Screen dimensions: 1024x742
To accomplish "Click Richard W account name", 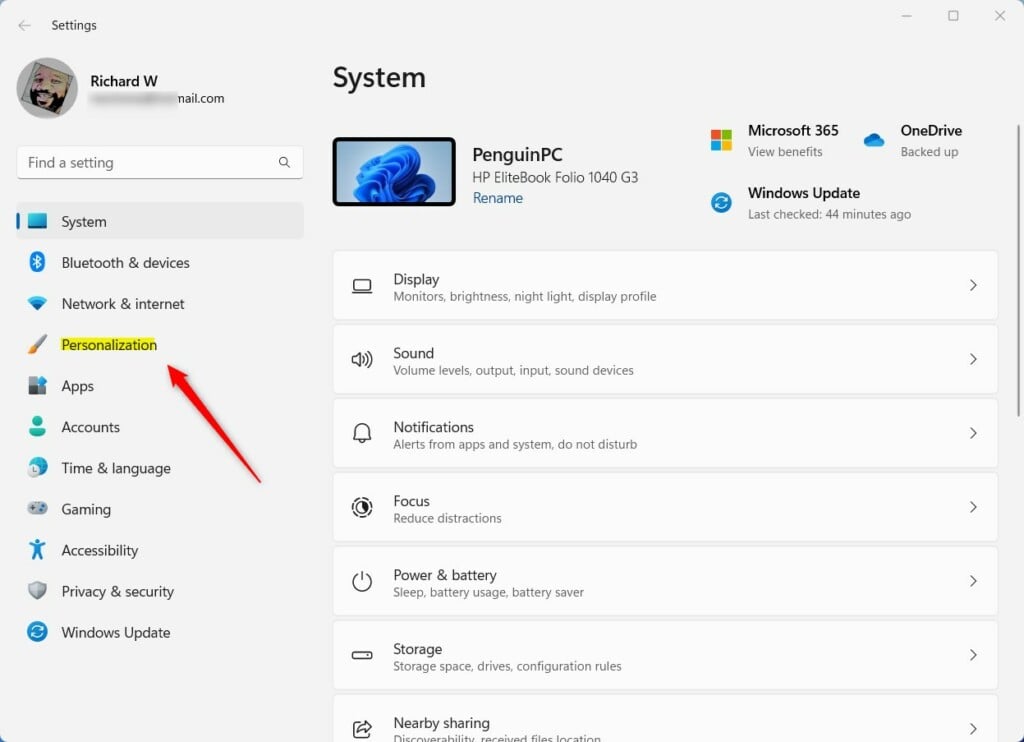I will coord(123,81).
